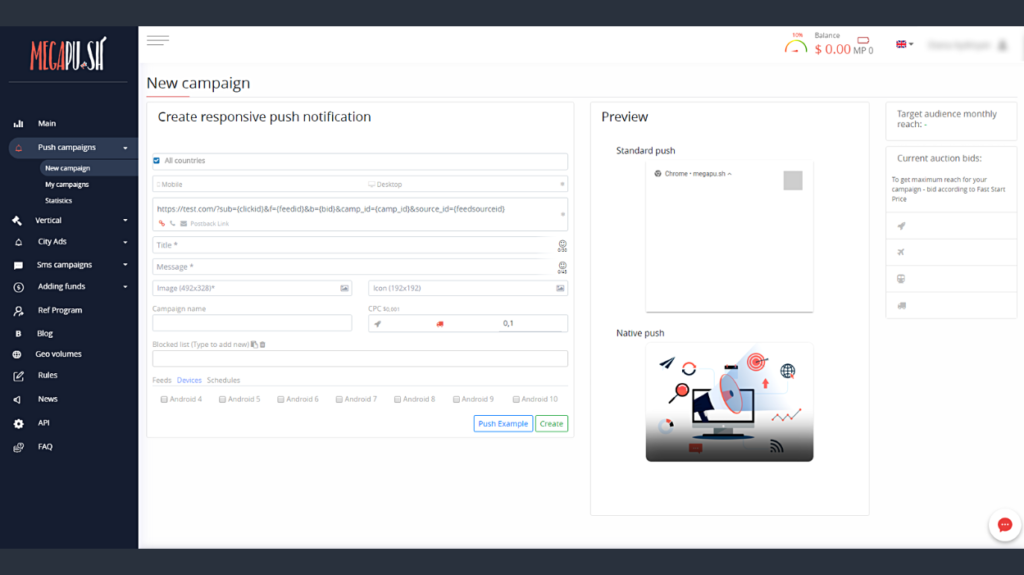Open My campaigns in the sidebar

click(67, 184)
